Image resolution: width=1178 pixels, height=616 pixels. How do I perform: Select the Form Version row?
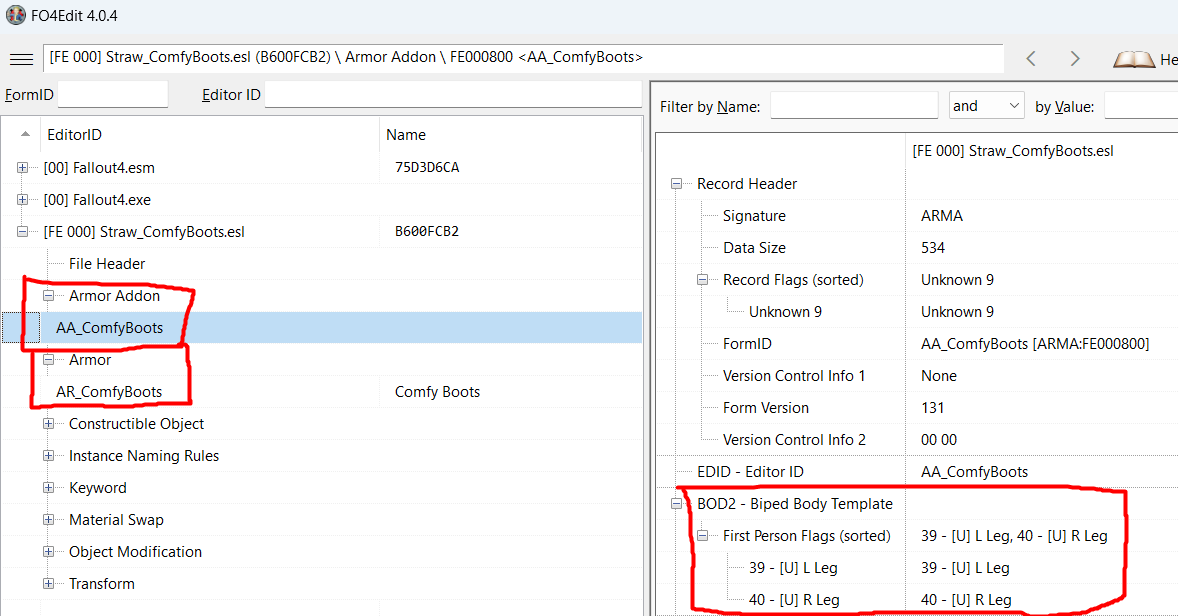766,408
